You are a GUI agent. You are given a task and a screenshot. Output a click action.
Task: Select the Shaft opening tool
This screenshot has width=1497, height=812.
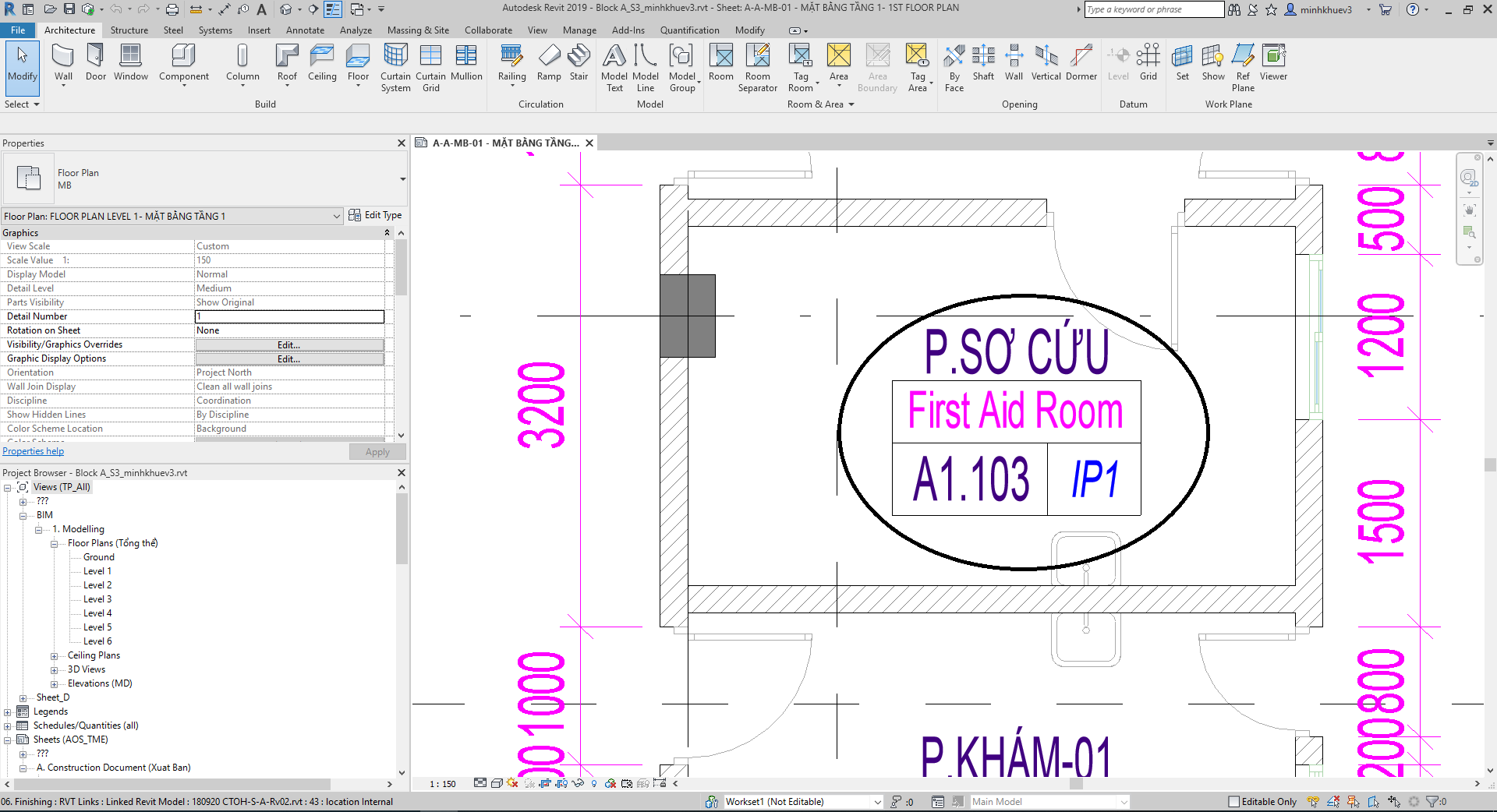pos(983,62)
